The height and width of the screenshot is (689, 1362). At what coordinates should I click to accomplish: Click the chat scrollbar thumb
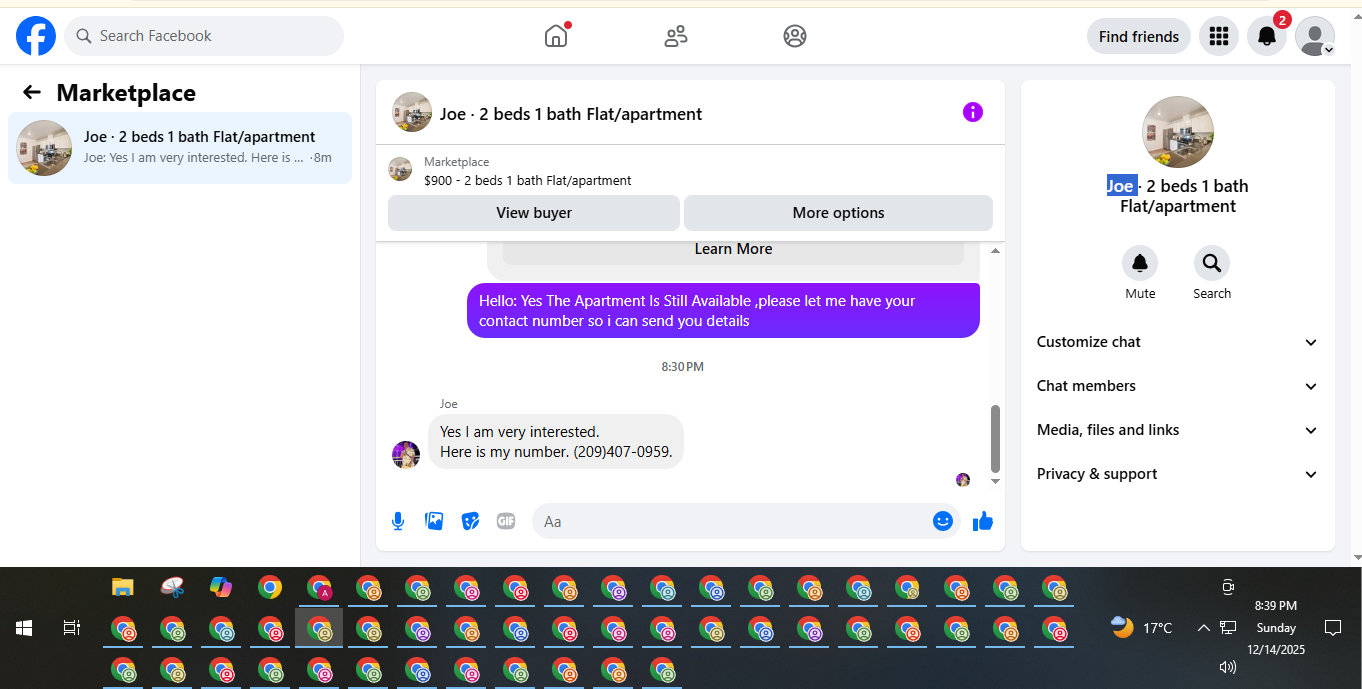pos(995,439)
